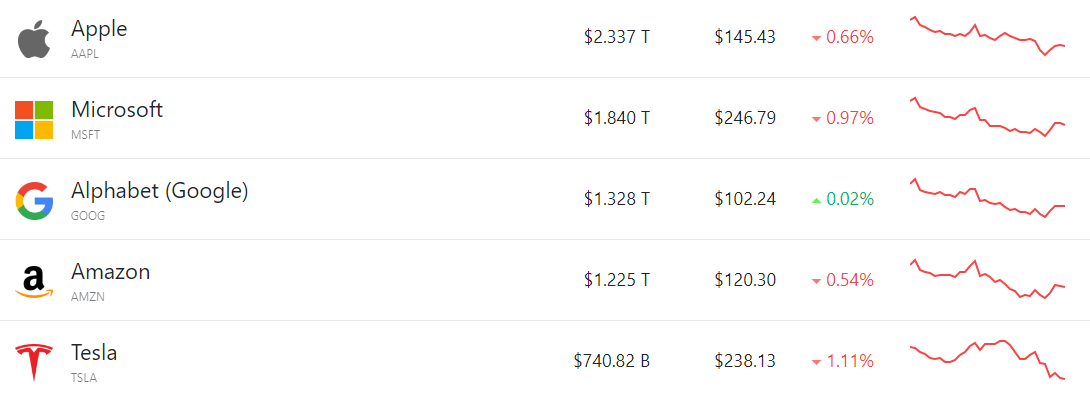The width and height of the screenshot is (1090, 394).
Task: Click Google's green 0.02% change indicator
Action: tap(842, 199)
